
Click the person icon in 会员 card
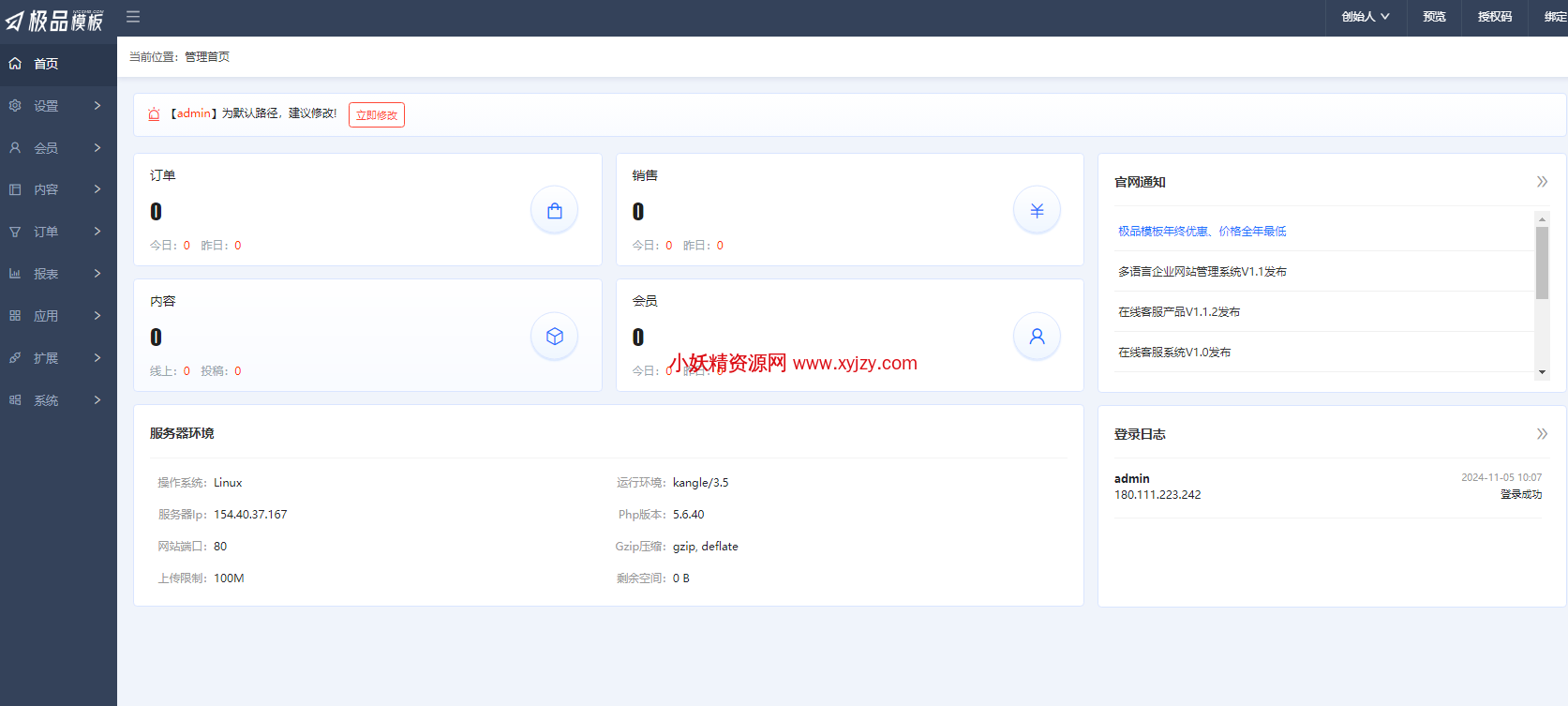(1038, 337)
